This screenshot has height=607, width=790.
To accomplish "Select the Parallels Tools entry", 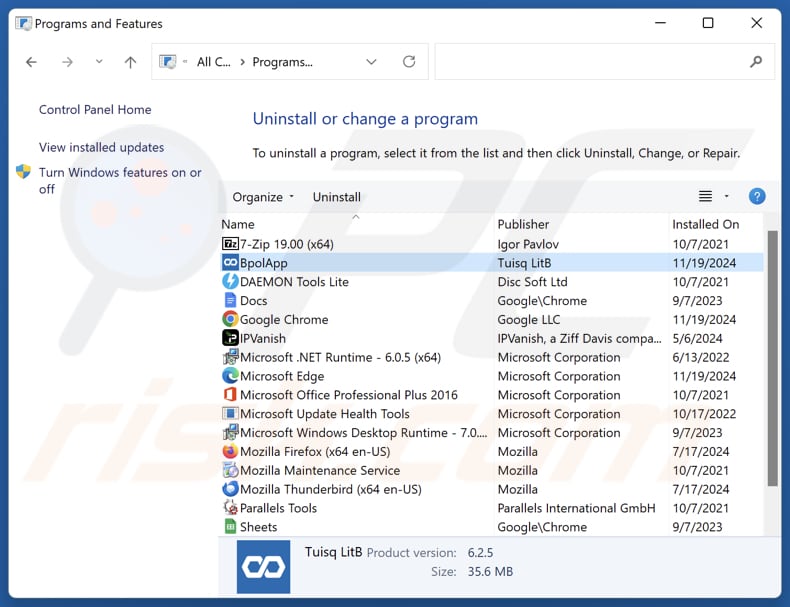I will [279, 508].
